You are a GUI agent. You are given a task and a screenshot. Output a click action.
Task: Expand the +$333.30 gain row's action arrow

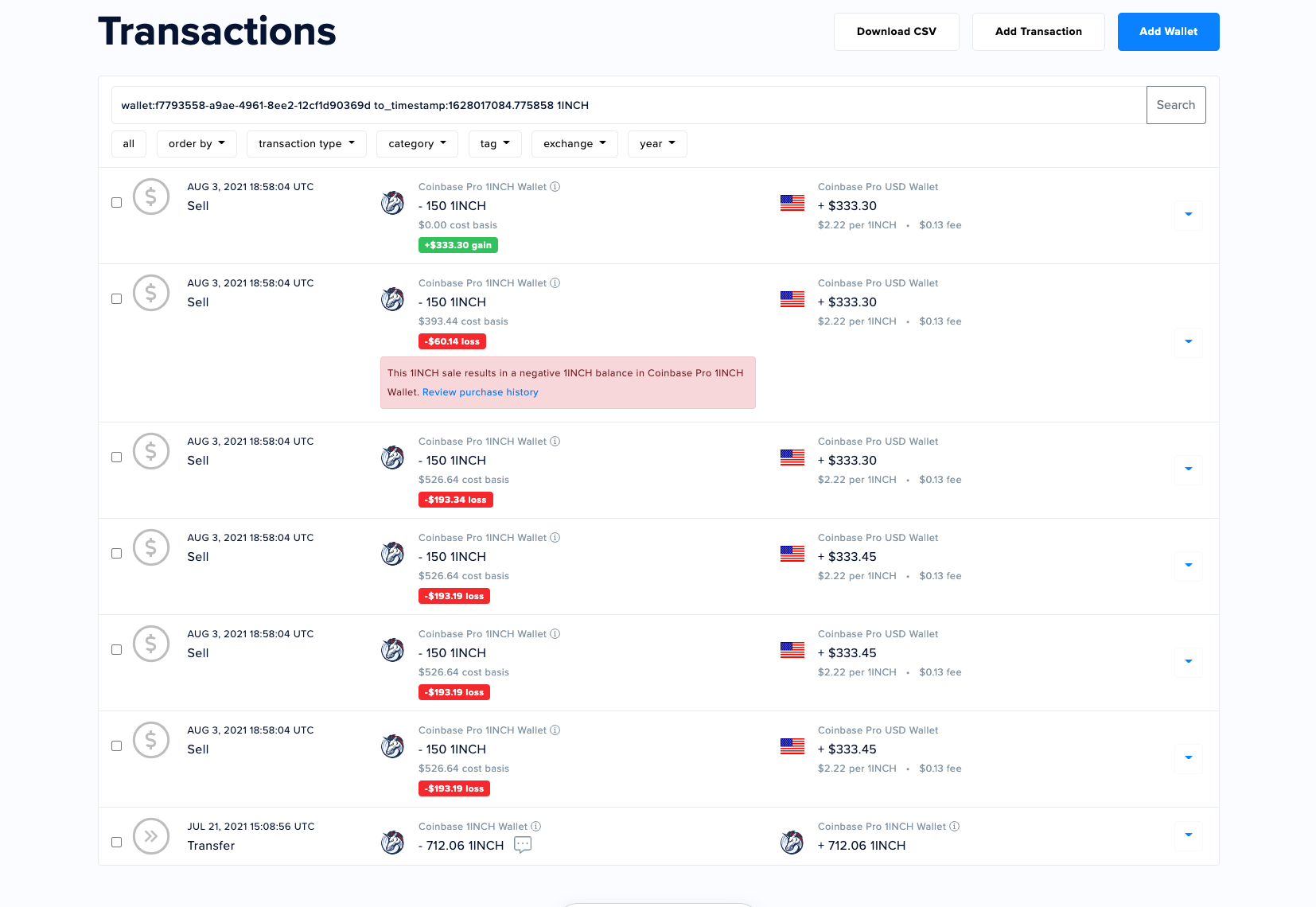point(1189,215)
